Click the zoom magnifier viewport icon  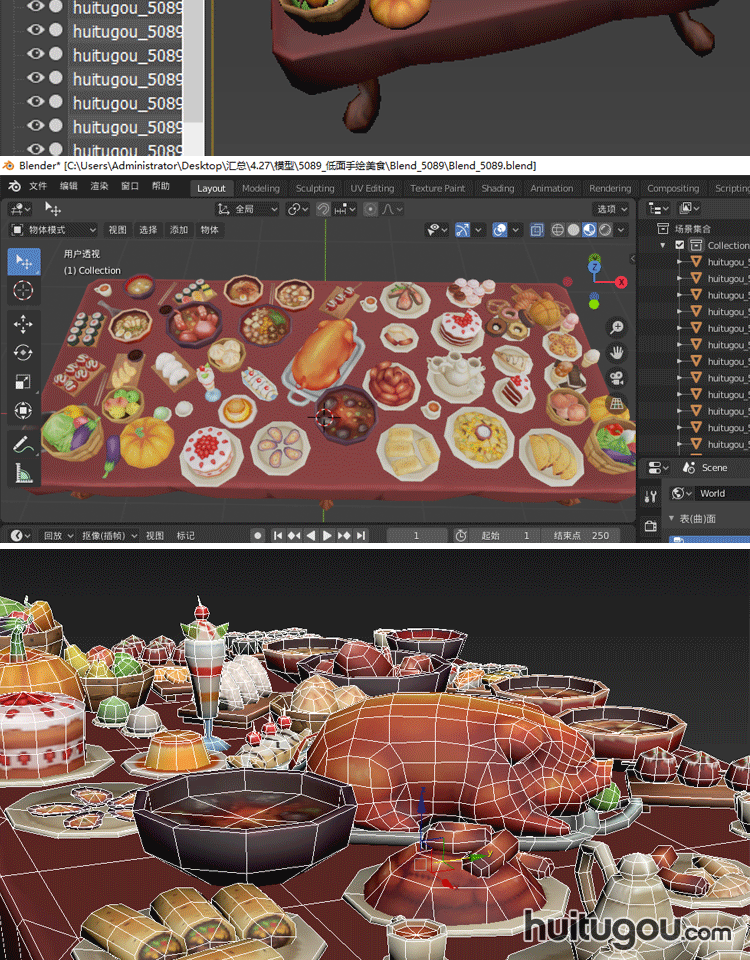(x=618, y=327)
